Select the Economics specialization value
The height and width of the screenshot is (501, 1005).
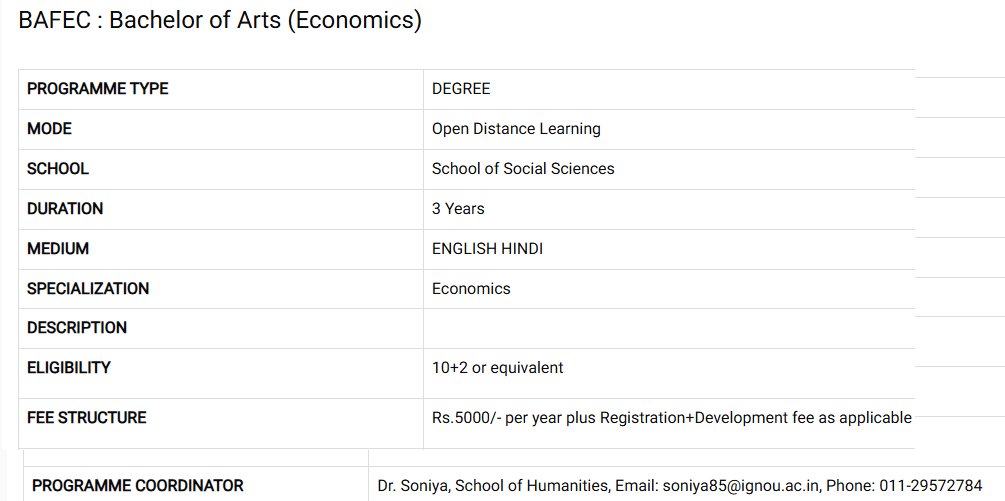point(471,289)
